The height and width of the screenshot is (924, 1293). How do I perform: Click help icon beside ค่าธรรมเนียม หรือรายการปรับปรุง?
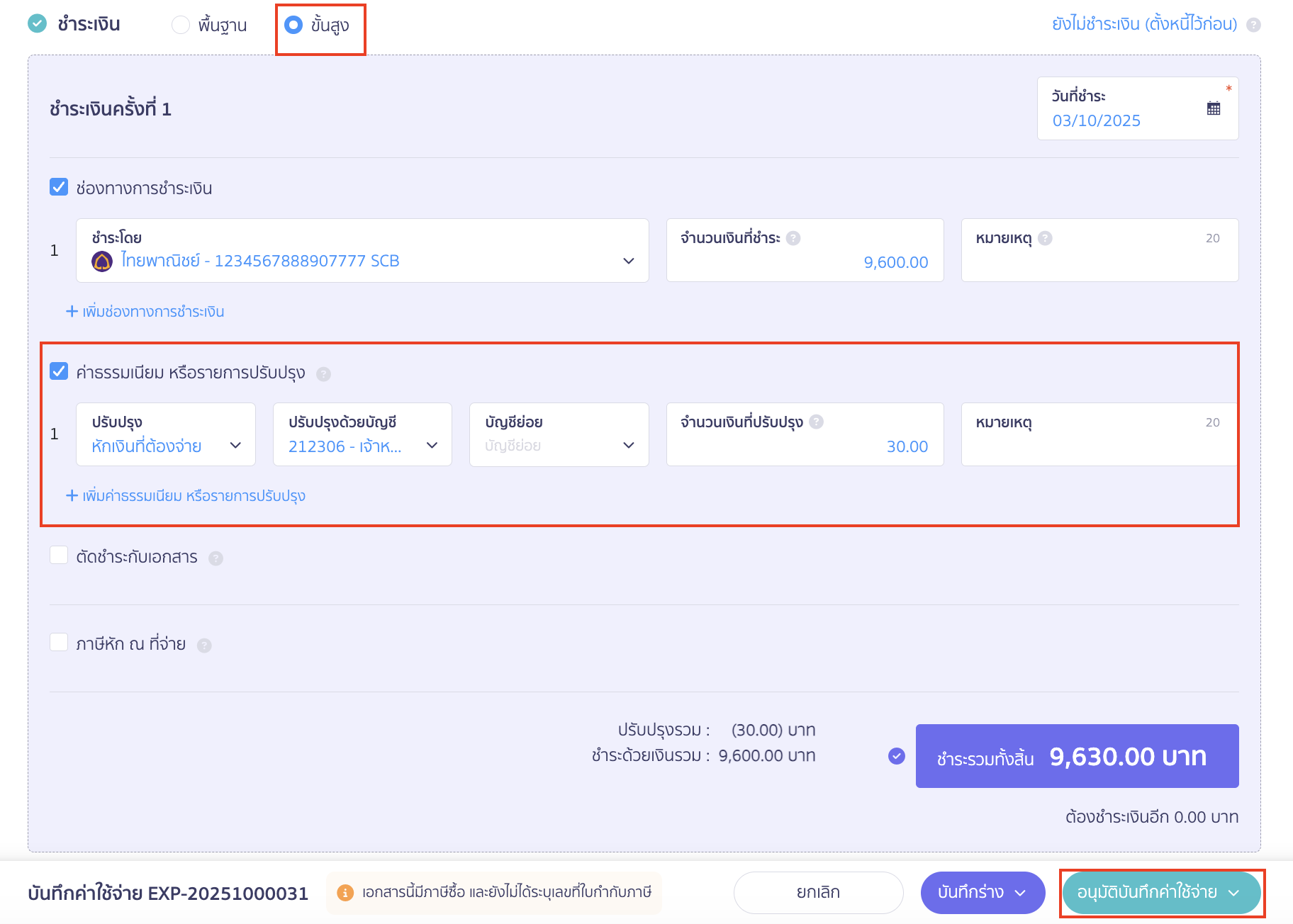323,373
